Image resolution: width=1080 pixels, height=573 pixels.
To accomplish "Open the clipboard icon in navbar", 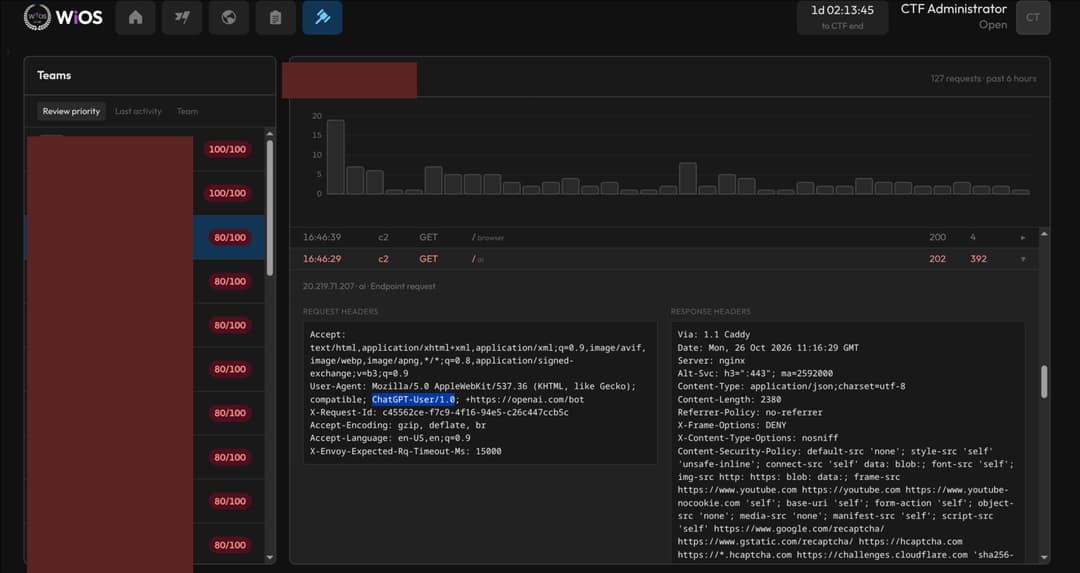I will pos(276,18).
